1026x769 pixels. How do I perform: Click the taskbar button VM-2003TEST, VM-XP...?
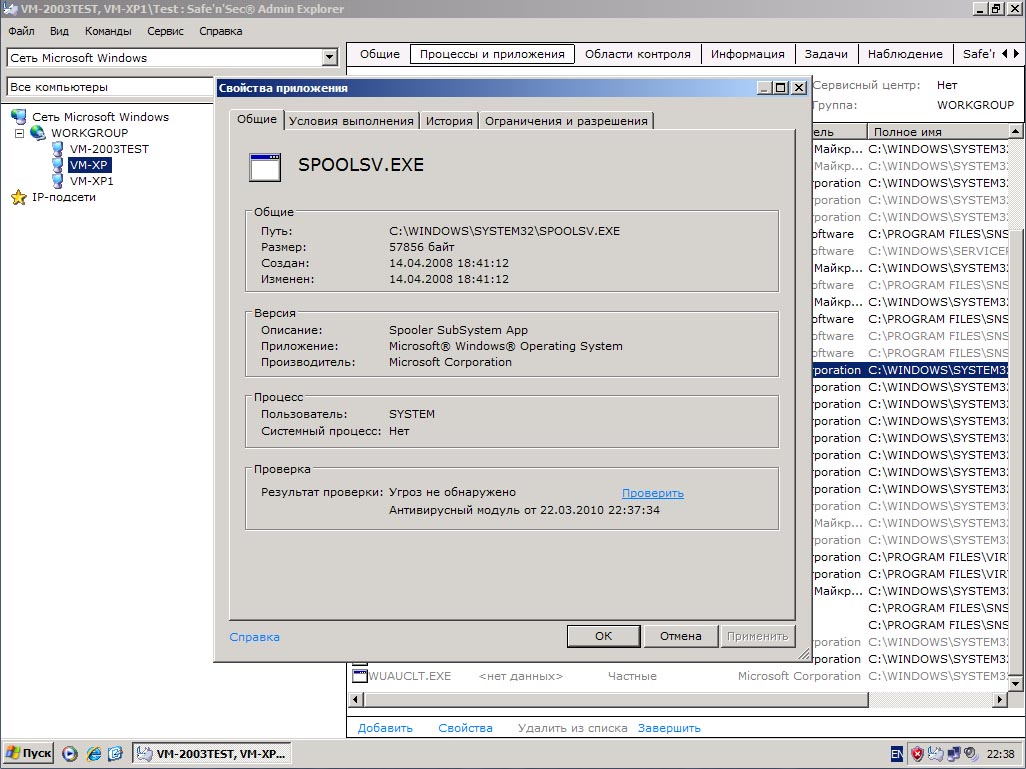pyautogui.click(x=212, y=753)
